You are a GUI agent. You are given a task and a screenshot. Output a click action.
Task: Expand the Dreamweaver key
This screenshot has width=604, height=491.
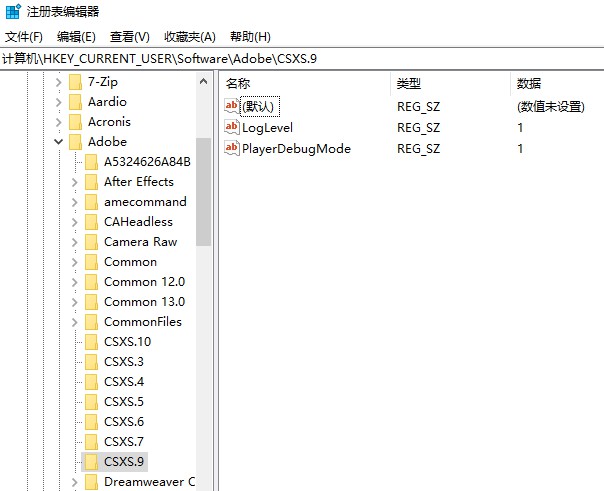[75, 482]
